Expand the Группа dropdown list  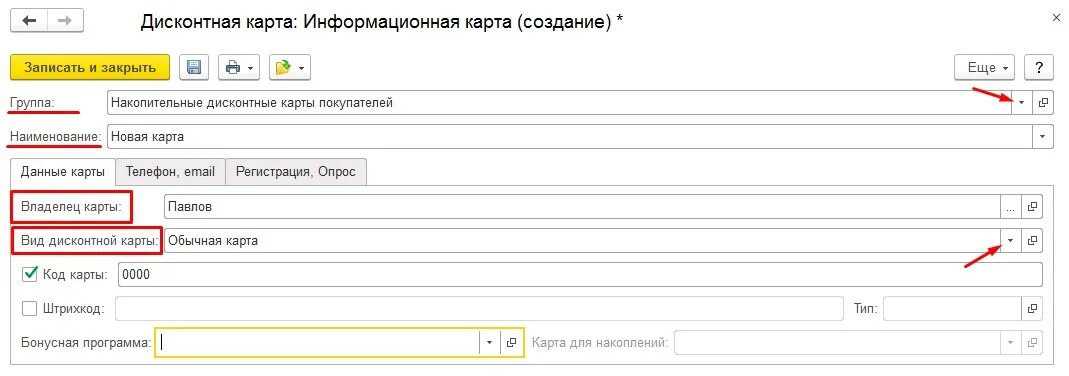[1022, 103]
